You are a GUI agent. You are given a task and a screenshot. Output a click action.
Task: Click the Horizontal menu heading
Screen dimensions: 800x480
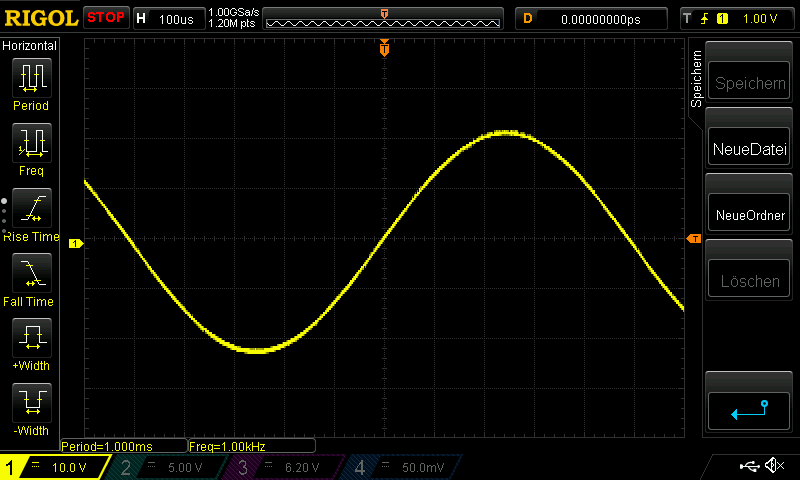click(x=29, y=45)
